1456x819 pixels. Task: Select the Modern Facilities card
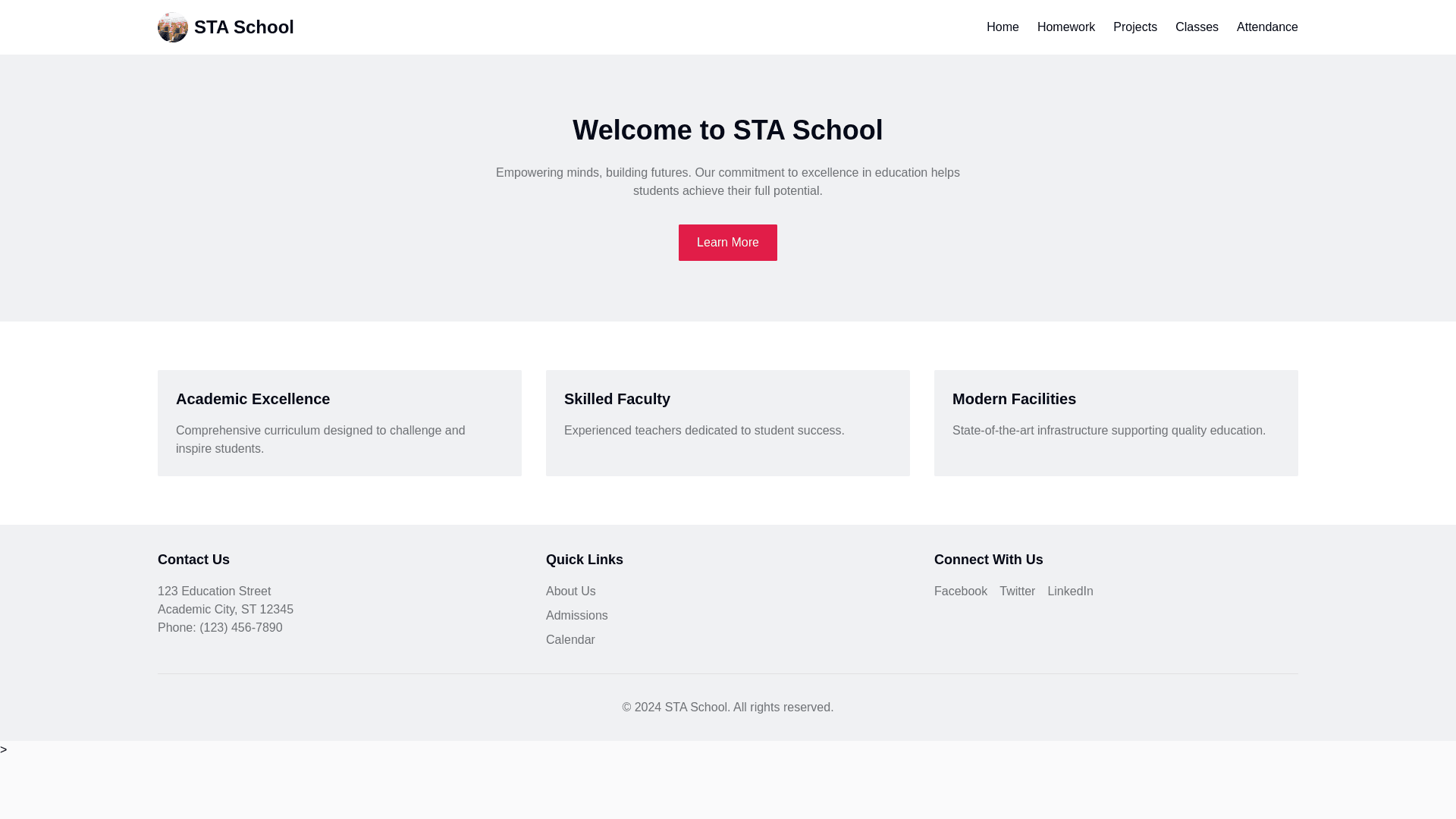click(x=1116, y=422)
